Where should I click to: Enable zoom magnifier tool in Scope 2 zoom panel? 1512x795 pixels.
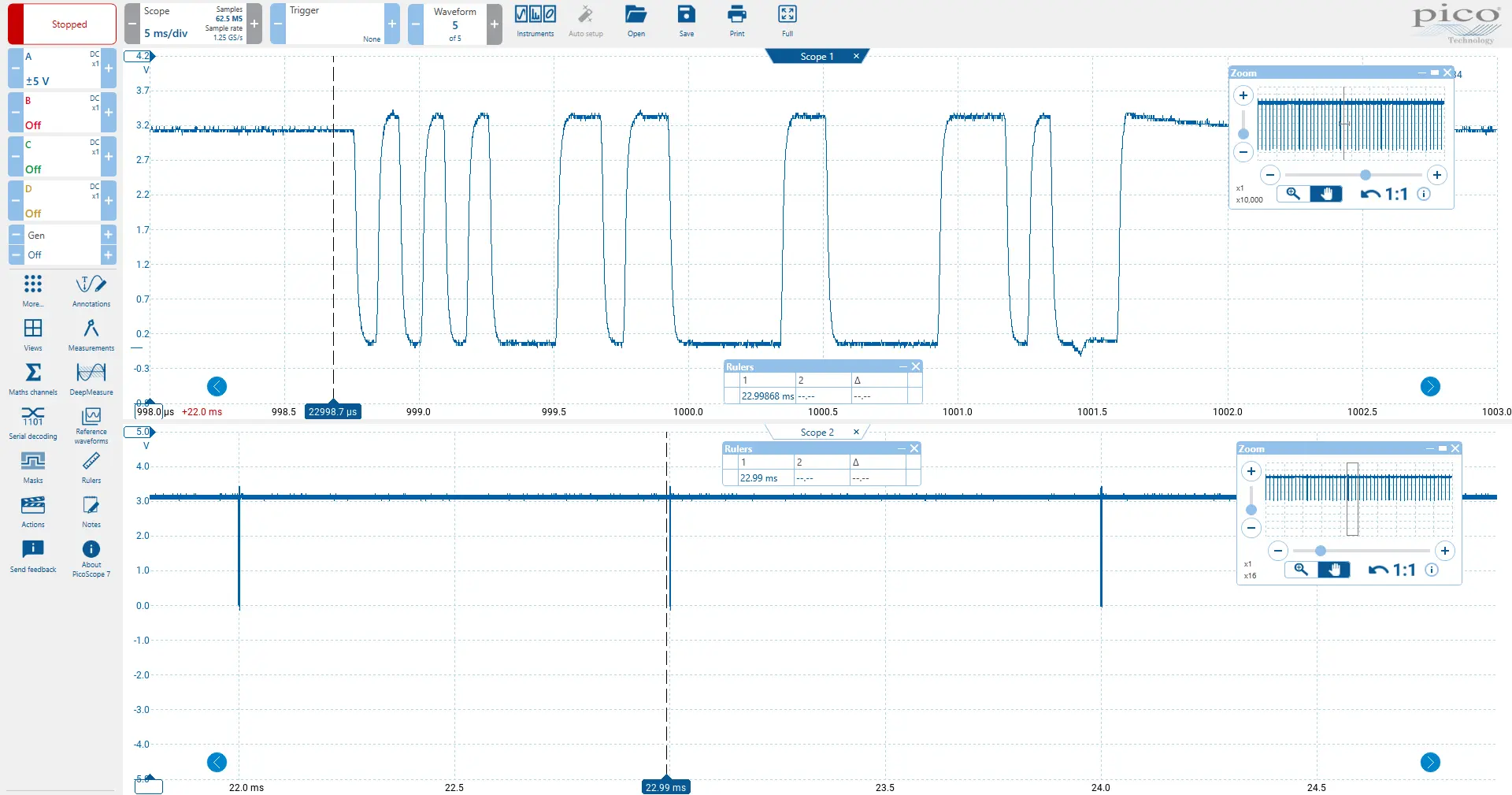point(1301,570)
